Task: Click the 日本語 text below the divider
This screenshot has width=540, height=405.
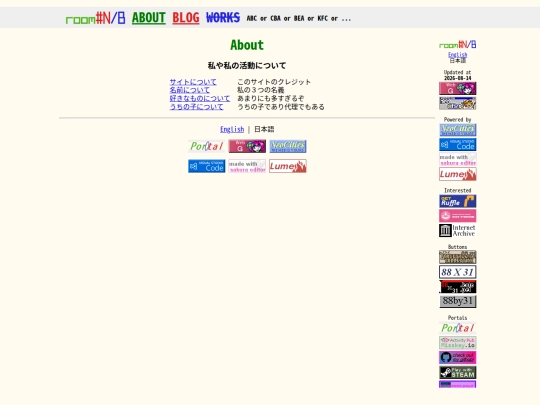Action: coord(264,129)
